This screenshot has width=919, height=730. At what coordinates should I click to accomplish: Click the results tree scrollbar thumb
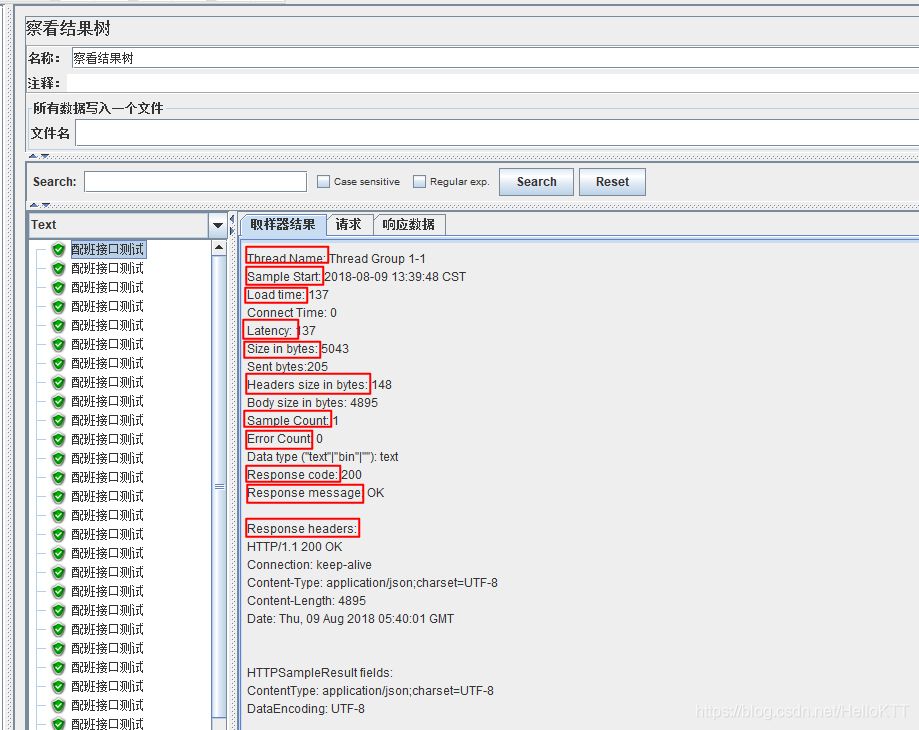[x=219, y=486]
